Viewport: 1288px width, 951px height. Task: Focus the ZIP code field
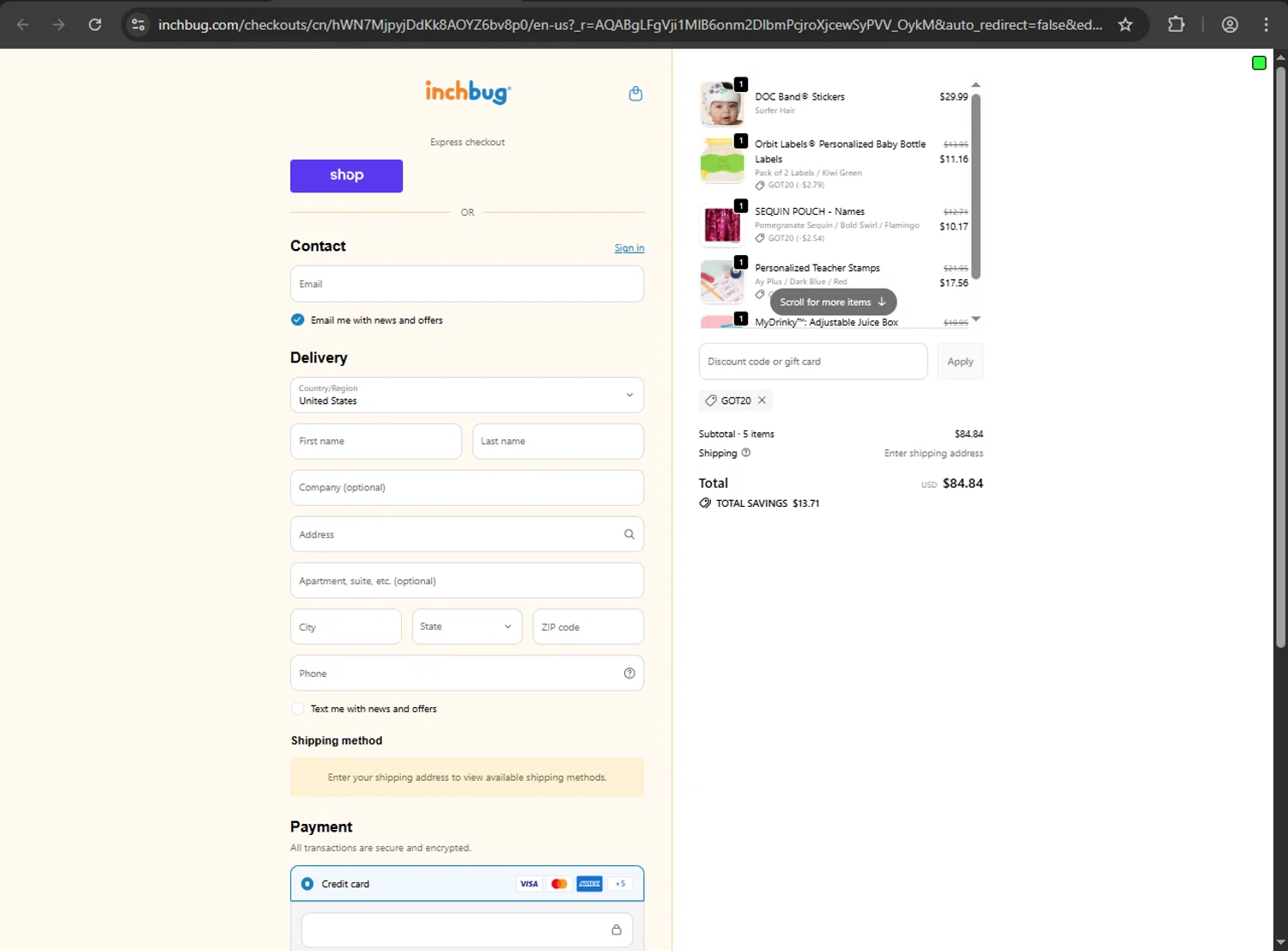coord(588,627)
